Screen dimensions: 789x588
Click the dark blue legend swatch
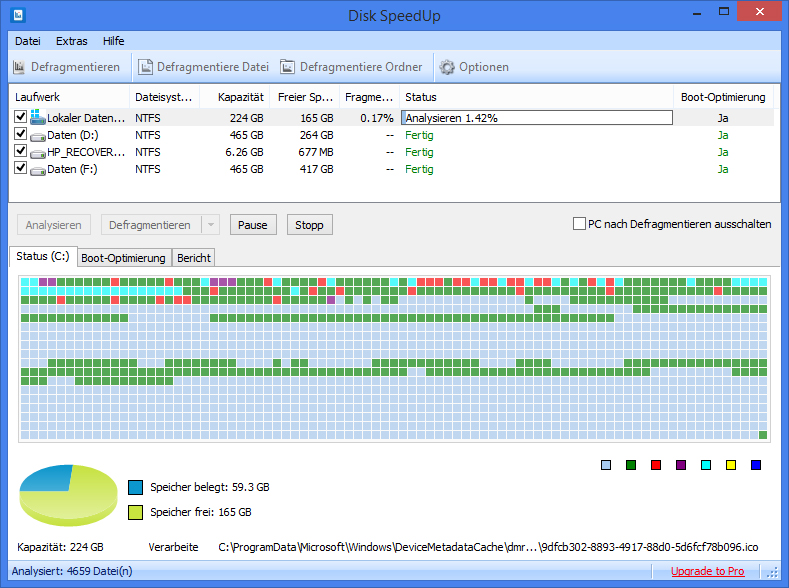(x=756, y=465)
